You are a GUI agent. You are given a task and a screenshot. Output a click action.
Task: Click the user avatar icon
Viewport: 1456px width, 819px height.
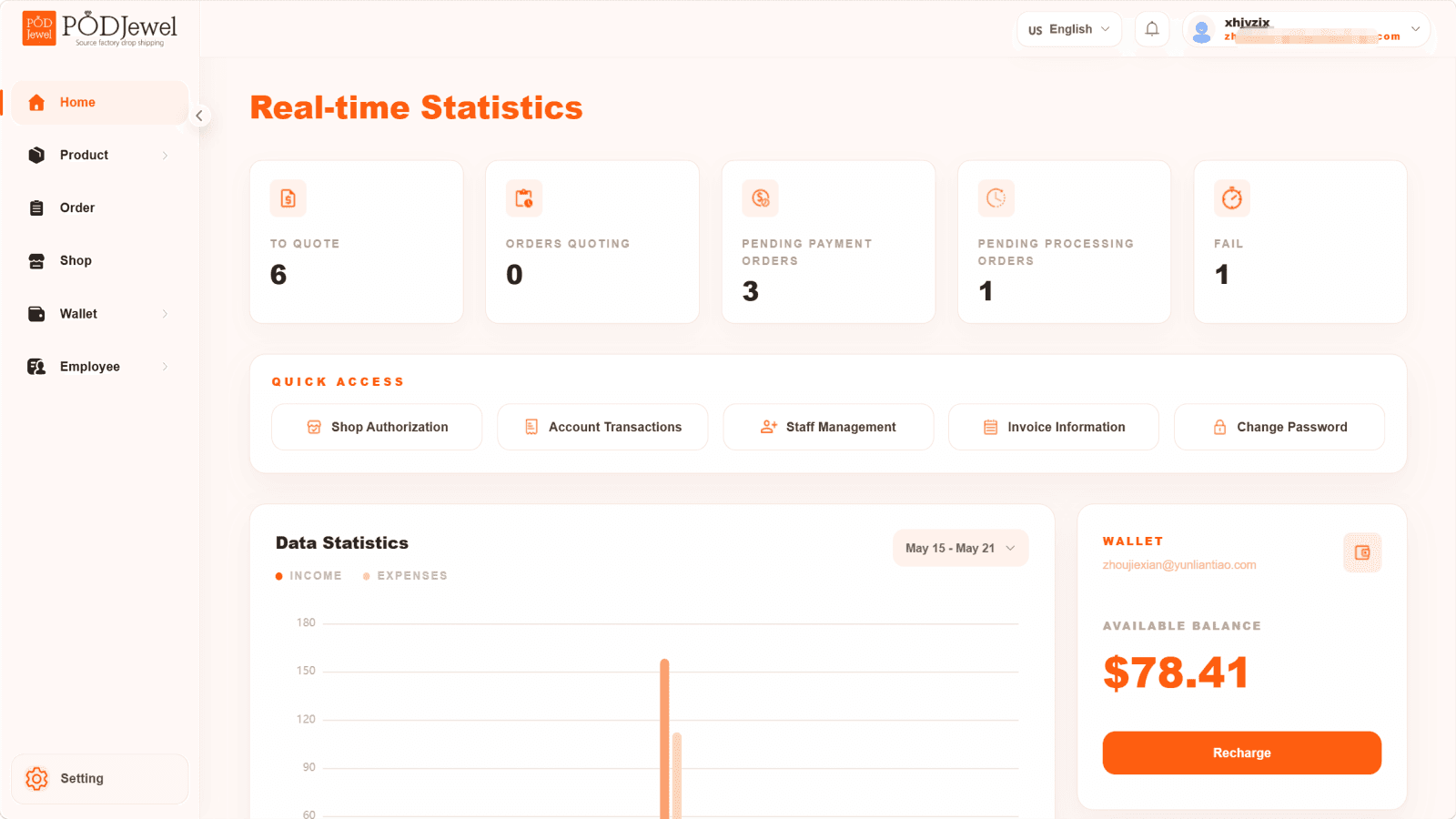[1202, 30]
